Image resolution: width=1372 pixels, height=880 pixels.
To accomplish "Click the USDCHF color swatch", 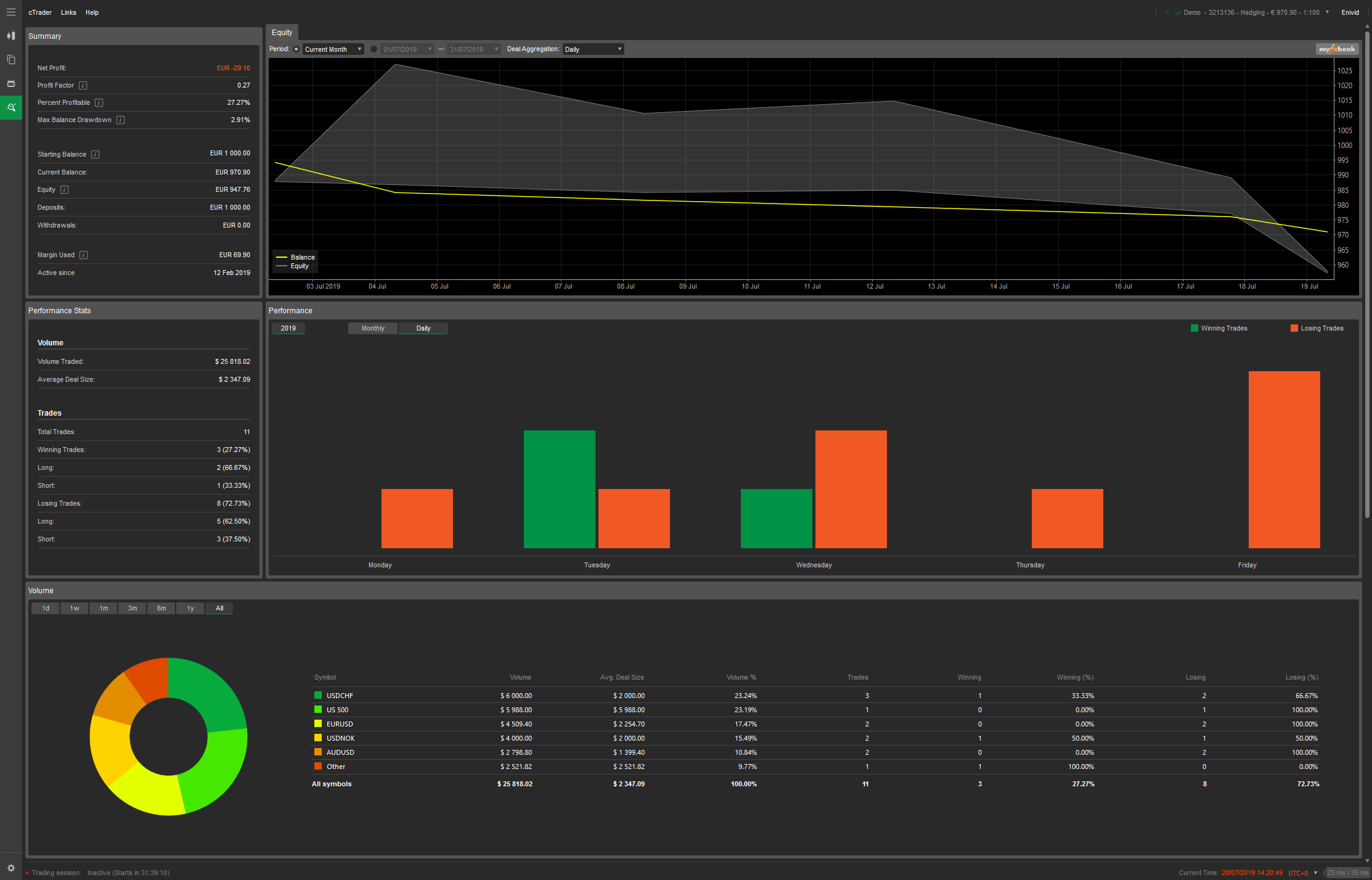I will tap(318, 695).
